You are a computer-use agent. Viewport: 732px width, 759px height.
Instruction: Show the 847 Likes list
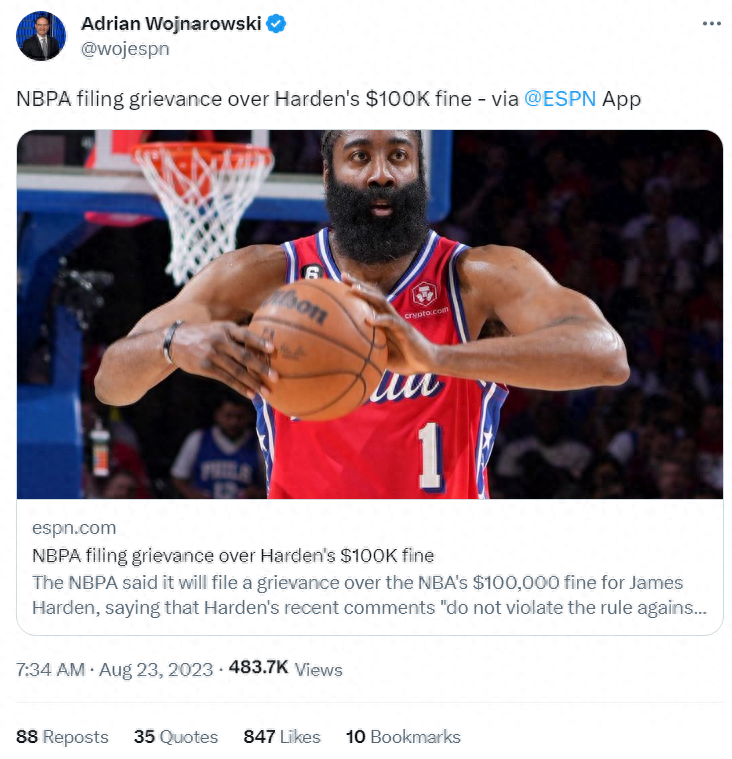pos(282,737)
